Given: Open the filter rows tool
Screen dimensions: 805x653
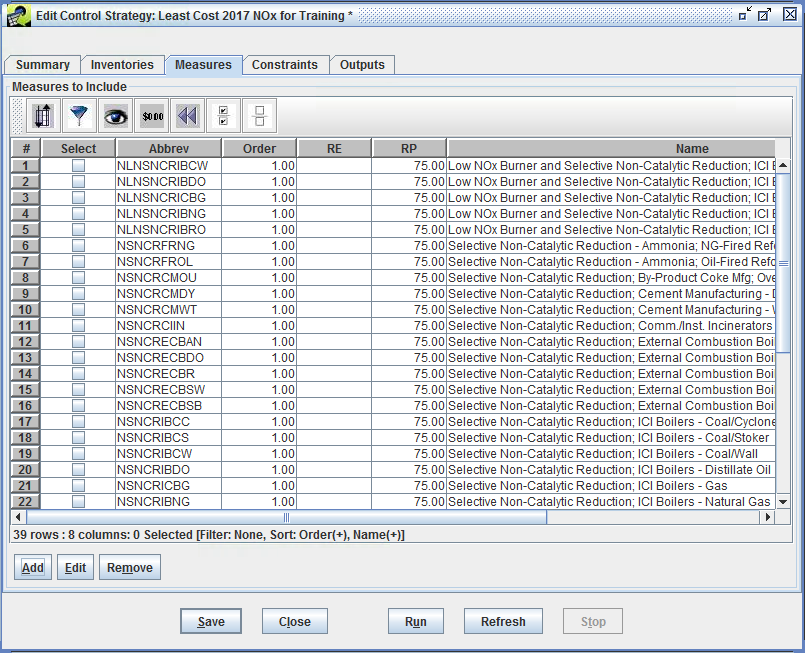Looking at the screenshot, I should [79, 115].
